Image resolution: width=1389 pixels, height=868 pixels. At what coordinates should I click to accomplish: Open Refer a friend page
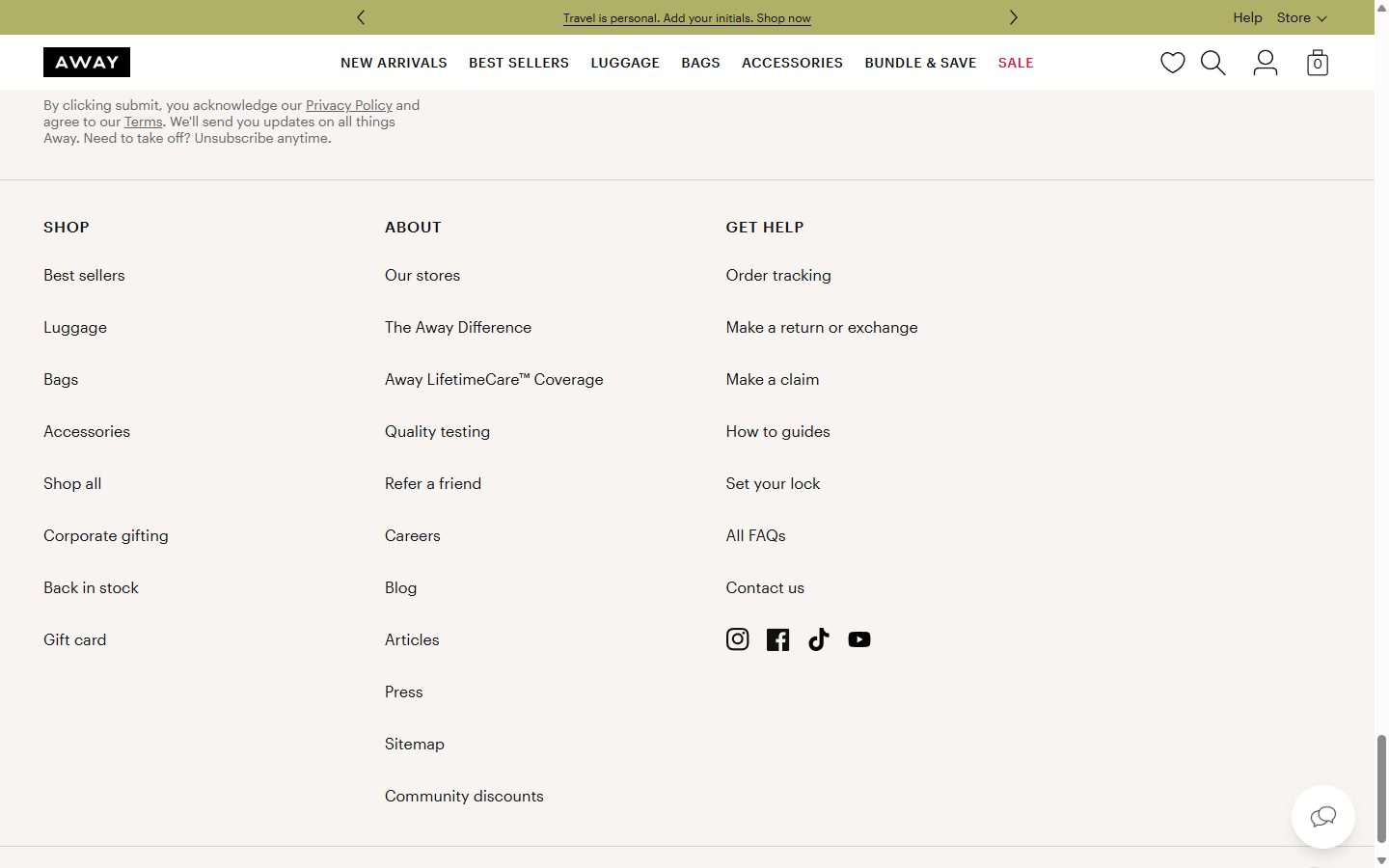pos(433,483)
